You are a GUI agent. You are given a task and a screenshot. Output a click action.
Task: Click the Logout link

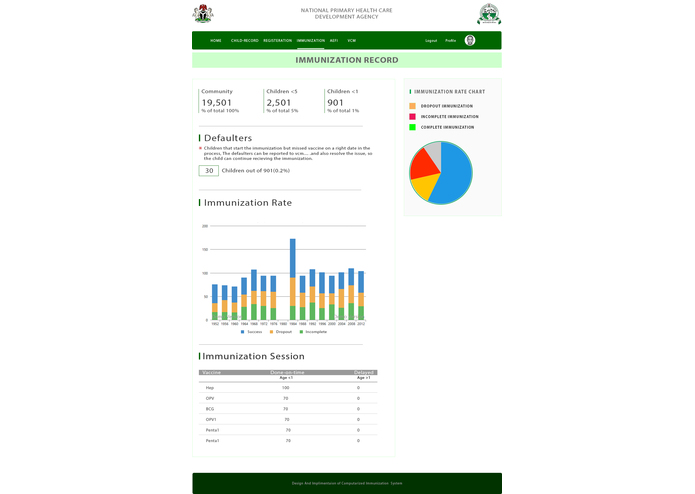(431, 40)
